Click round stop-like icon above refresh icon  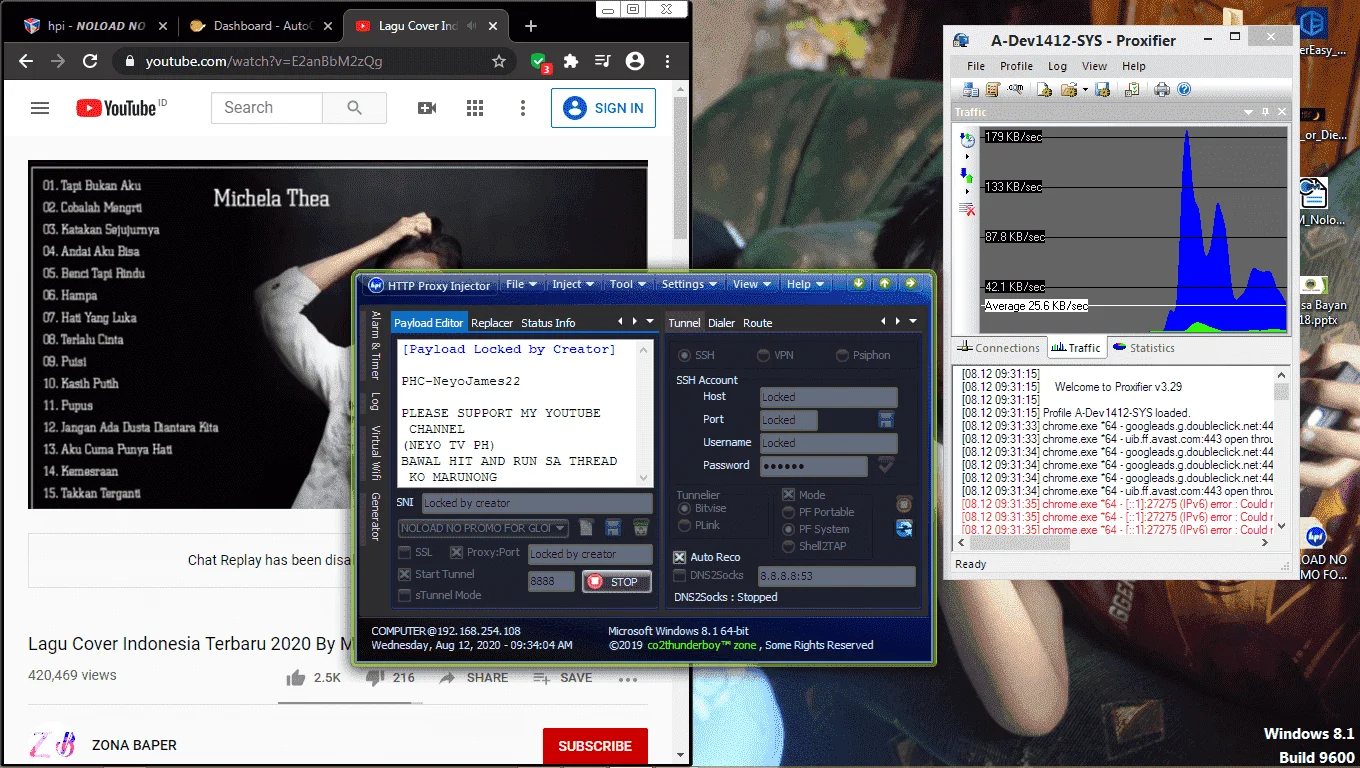pyautogui.click(x=904, y=504)
